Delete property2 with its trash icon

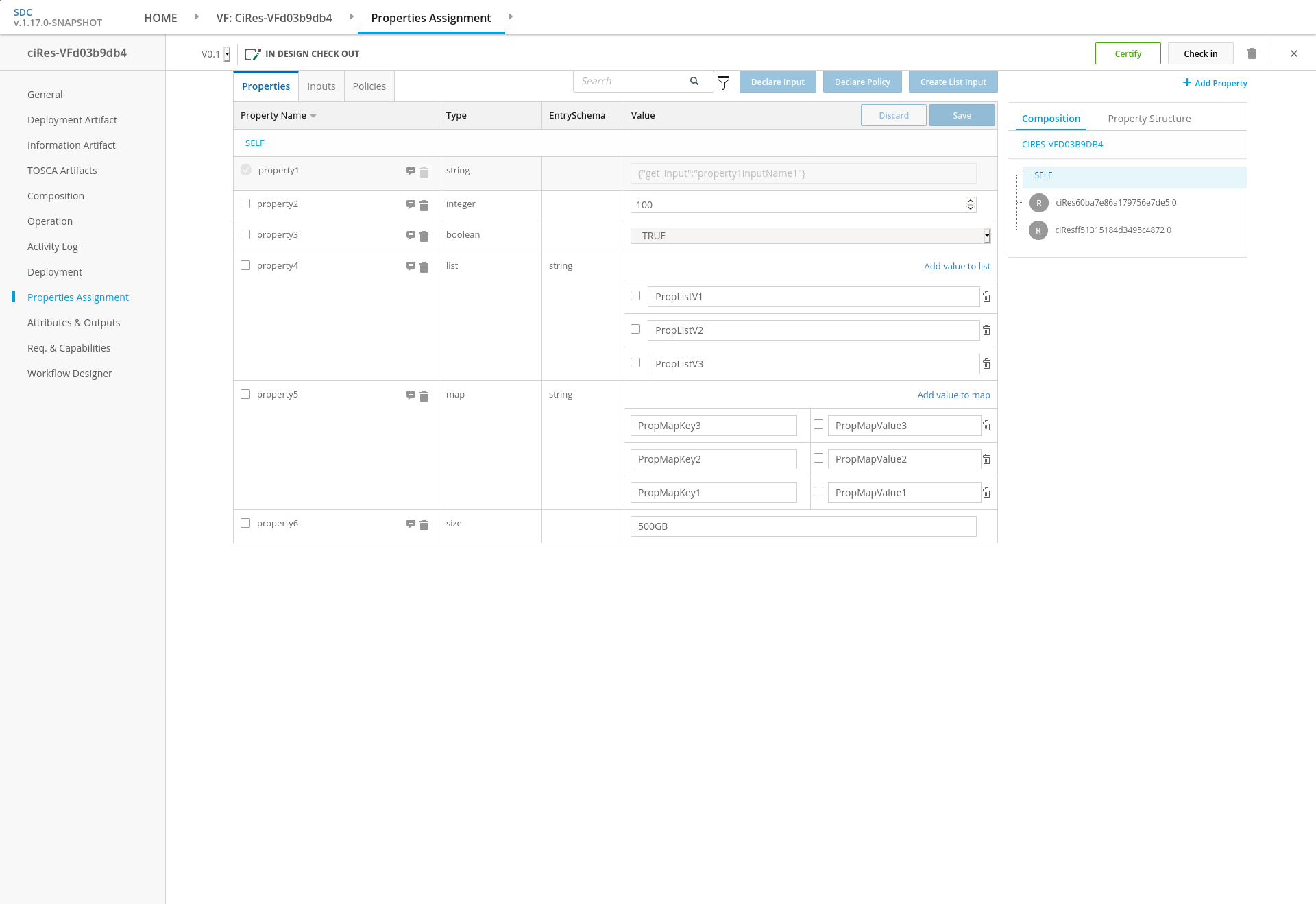pyautogui.click(x=424, y=205)
